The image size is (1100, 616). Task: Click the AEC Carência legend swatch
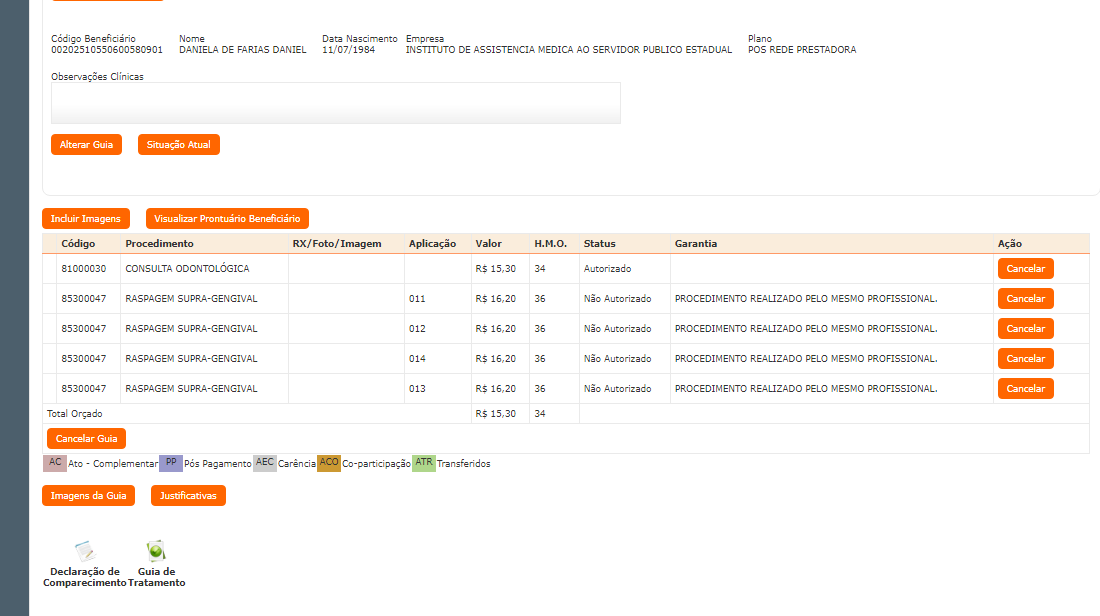[x=264, y=463]
